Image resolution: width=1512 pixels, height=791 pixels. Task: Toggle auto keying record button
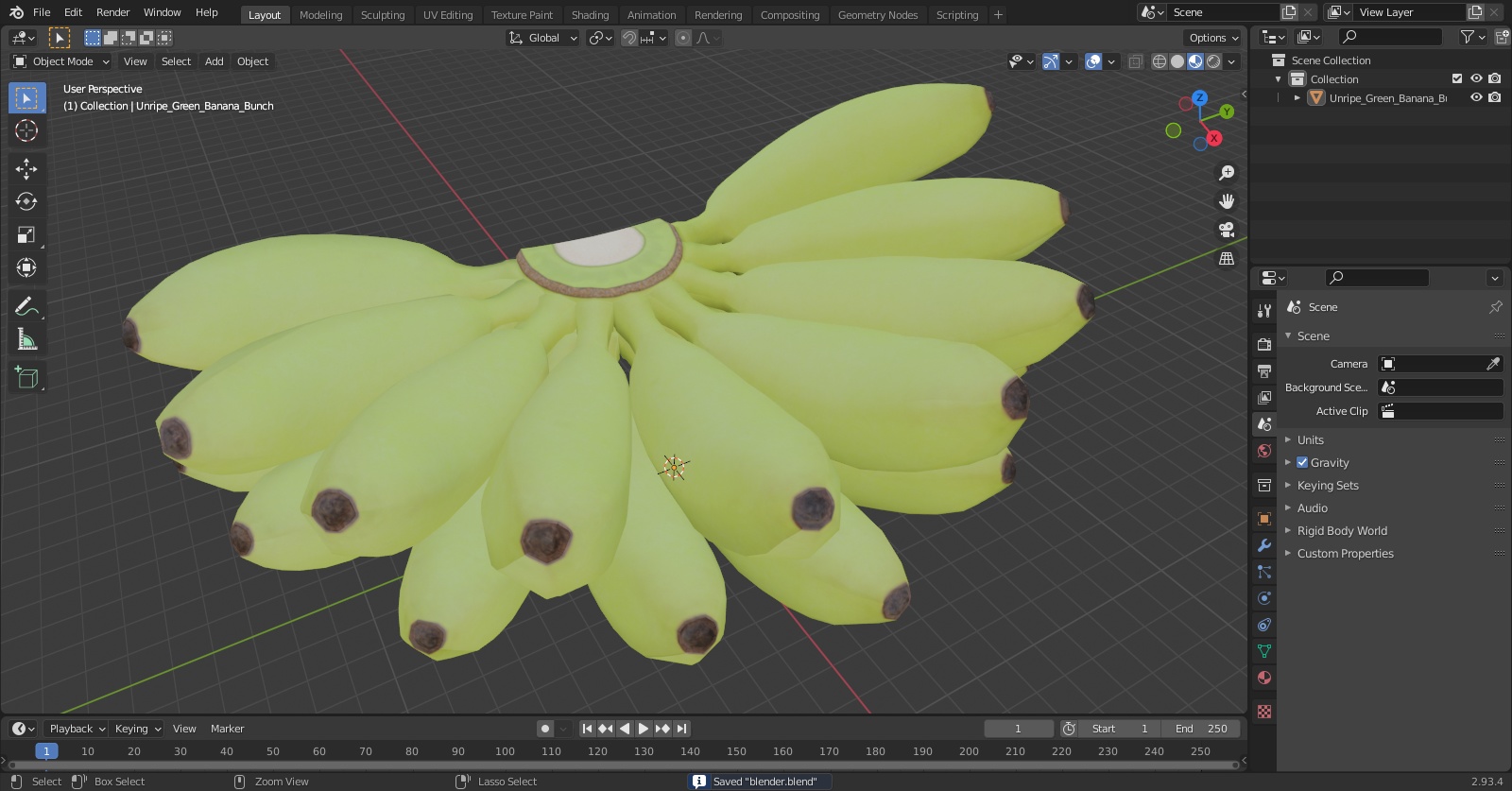point(544,729)
